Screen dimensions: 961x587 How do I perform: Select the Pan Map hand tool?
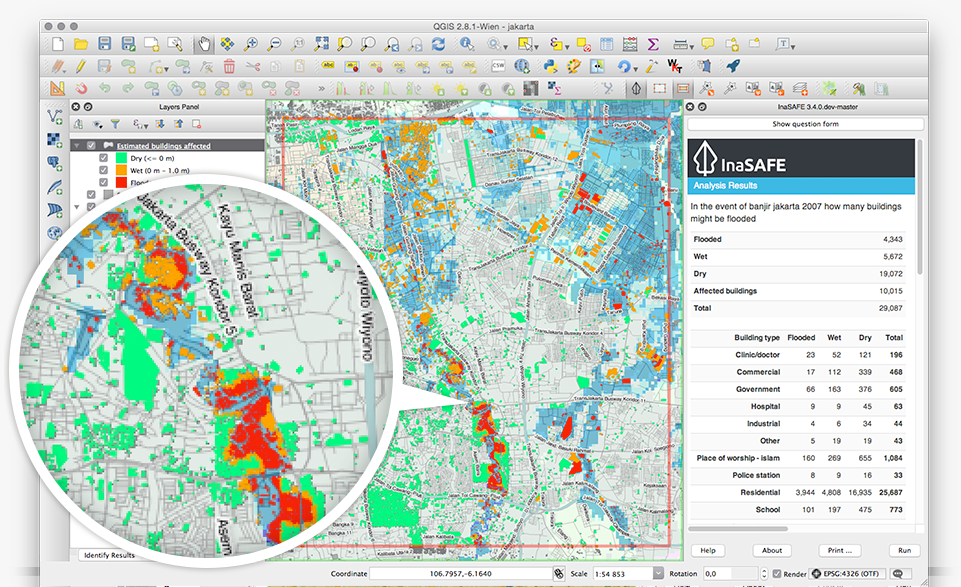[203, 44]
